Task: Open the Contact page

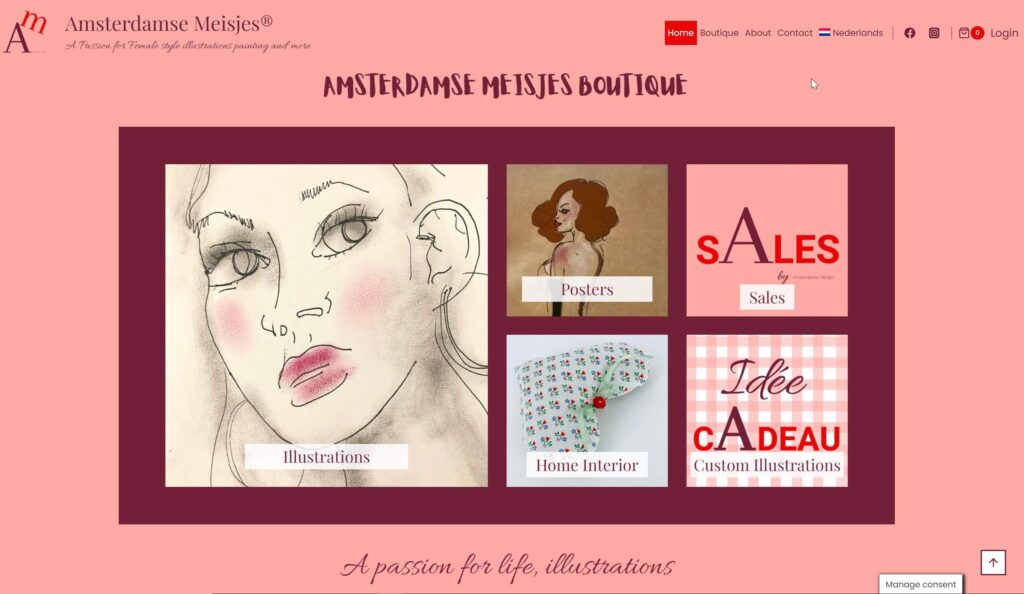Action: point(795,33)
